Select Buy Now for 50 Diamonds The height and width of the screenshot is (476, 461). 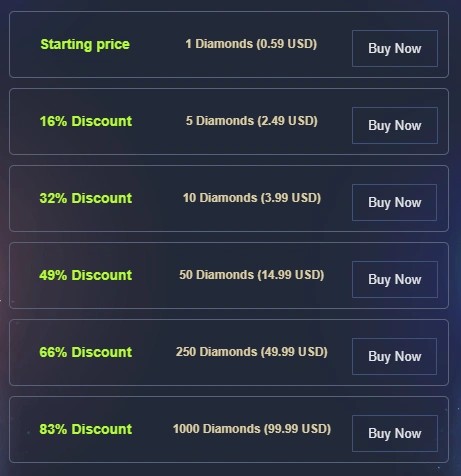pos(395,280)
